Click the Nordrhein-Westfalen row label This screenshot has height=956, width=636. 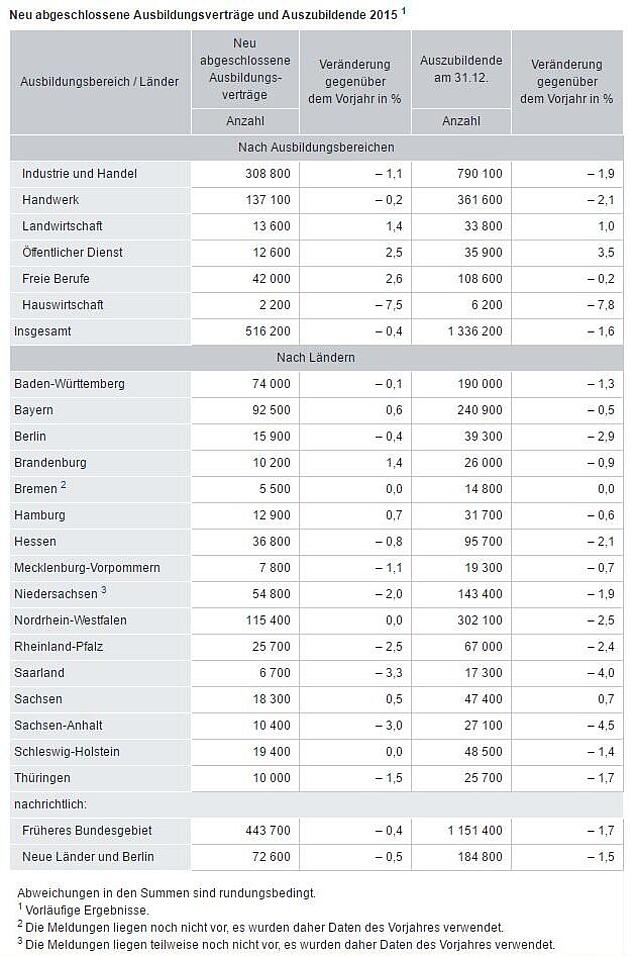(x=70, y=621)
